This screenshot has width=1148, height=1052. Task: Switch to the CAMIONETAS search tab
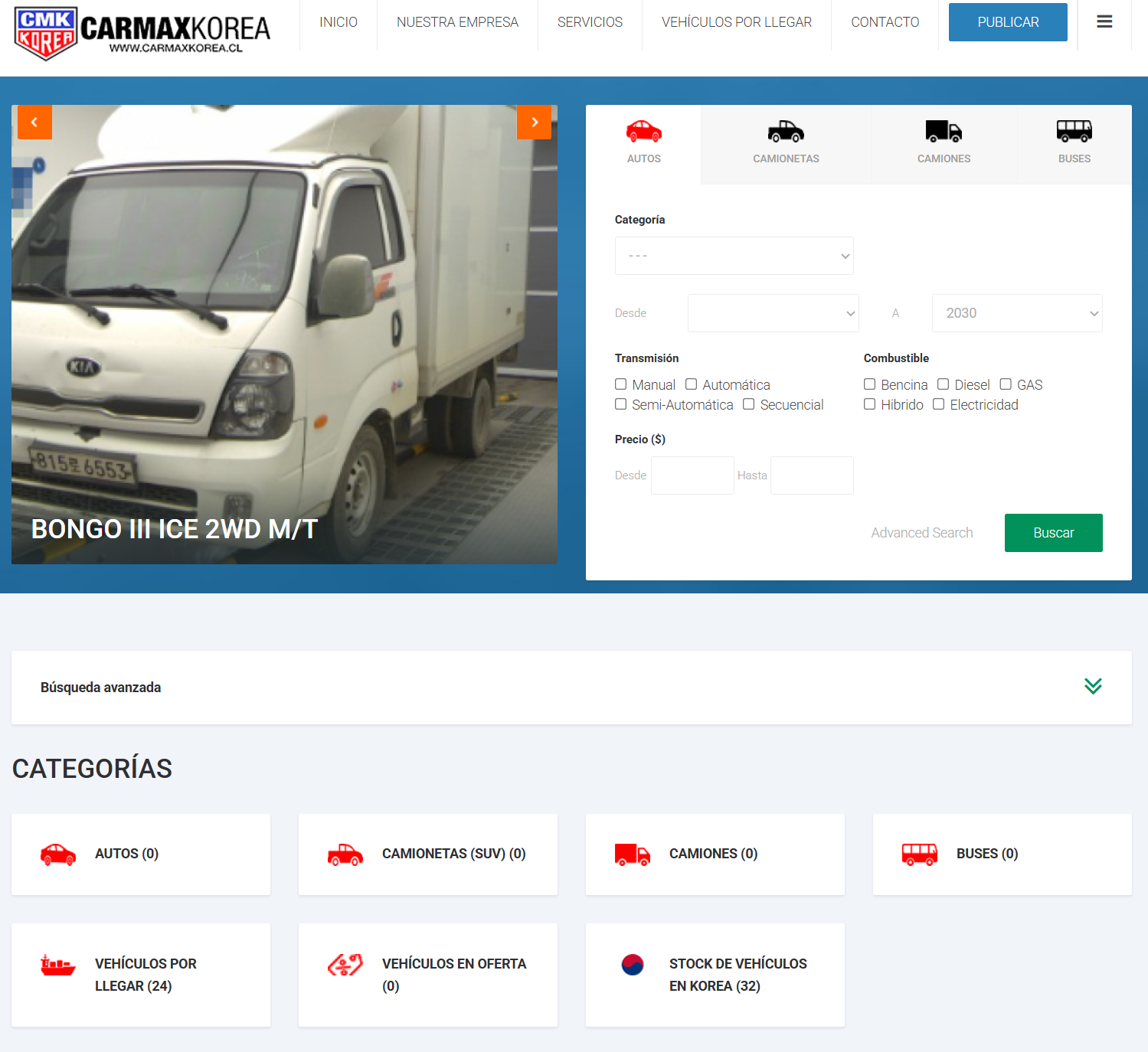(786, 144)
